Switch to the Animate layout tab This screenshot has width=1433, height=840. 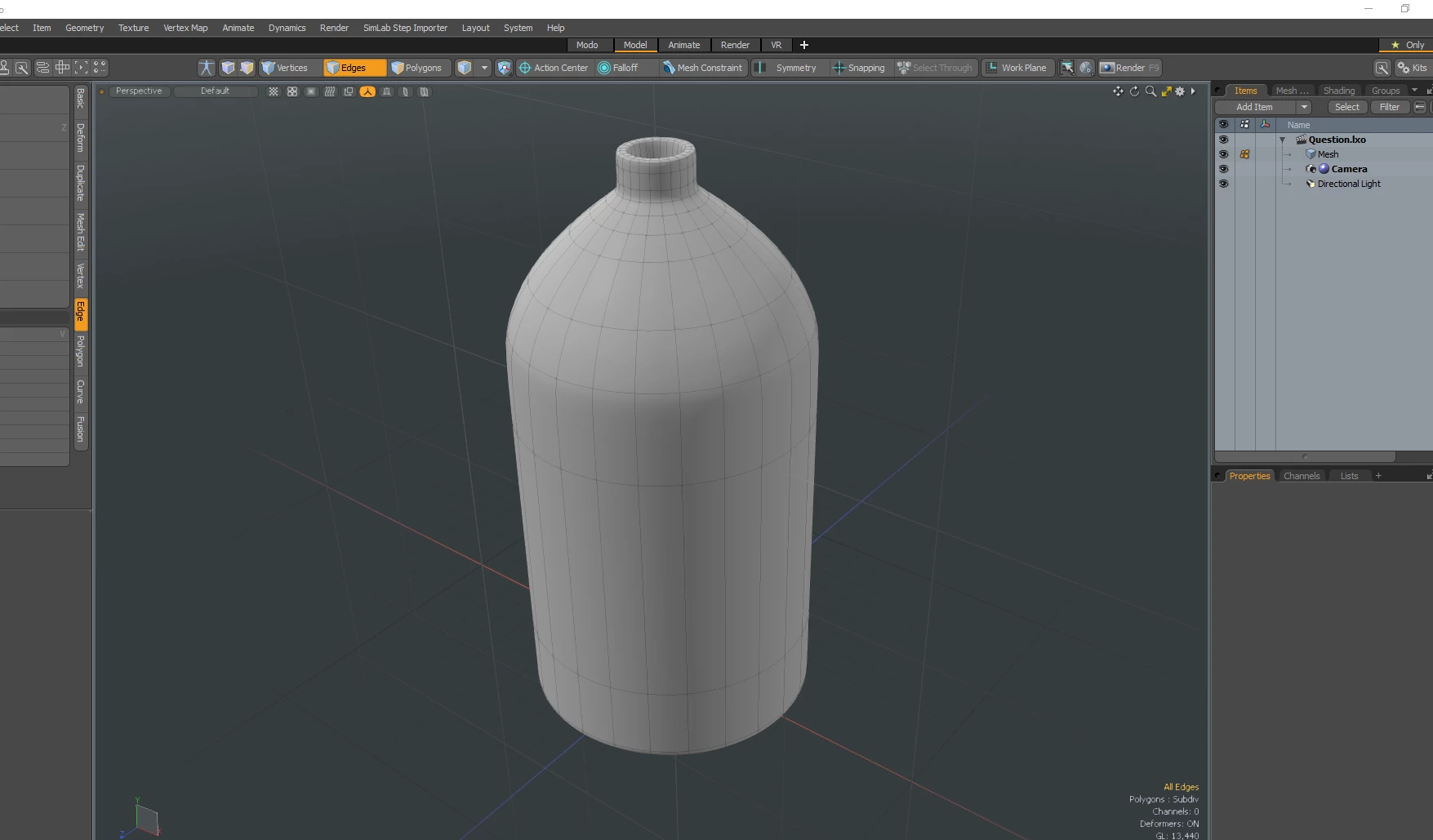683,45
